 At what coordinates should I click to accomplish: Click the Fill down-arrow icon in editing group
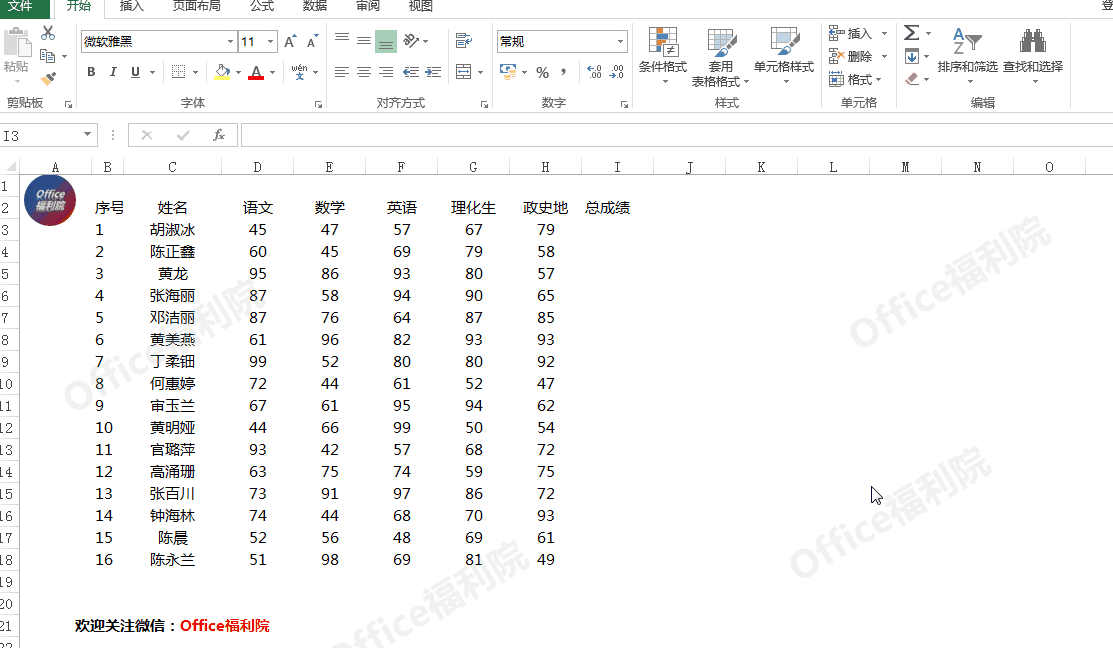pos(911,56)
